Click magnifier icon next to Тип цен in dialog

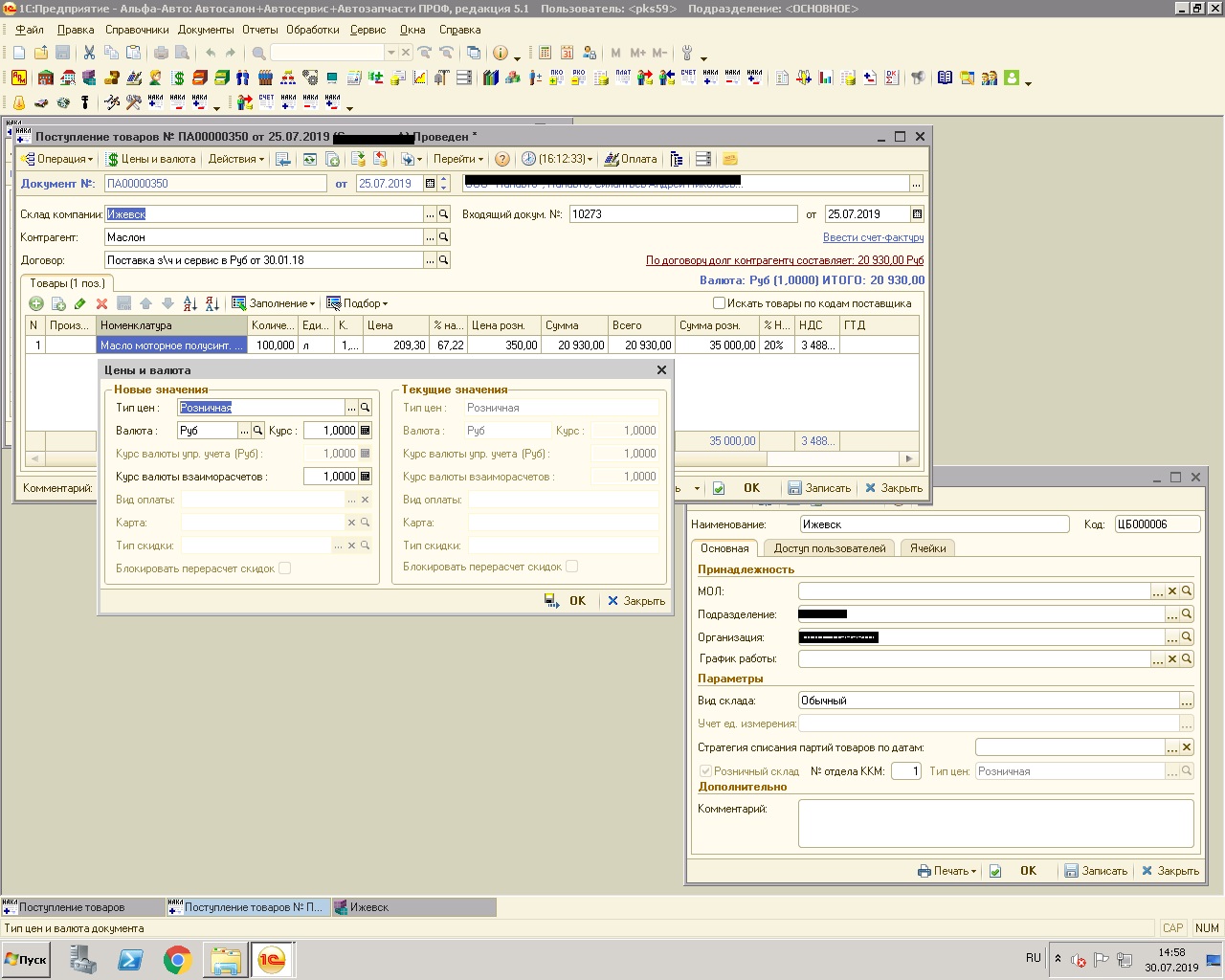tap(366, 408)
